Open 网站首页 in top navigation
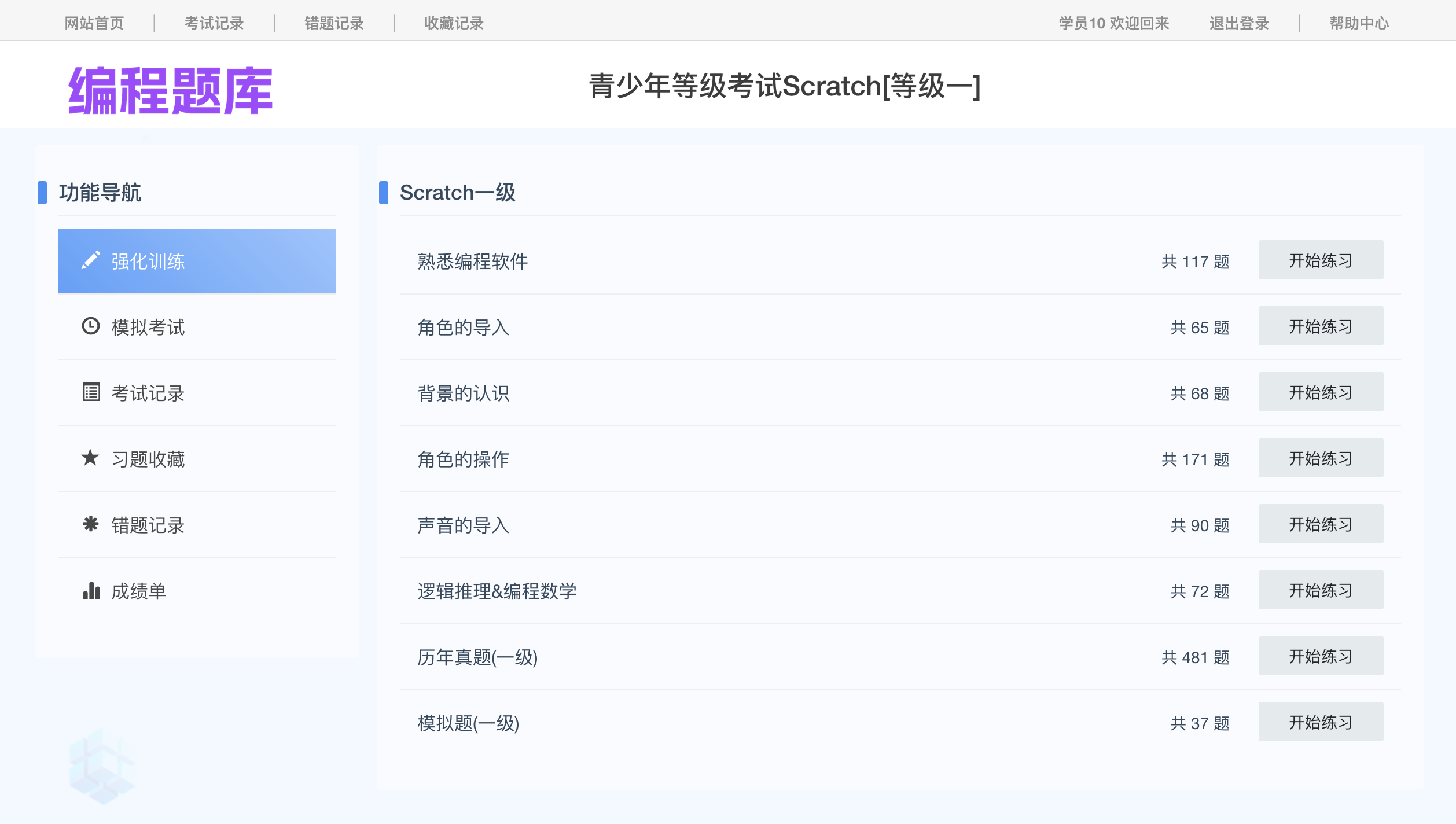The image size is (1456, 824). click(94, 23)
